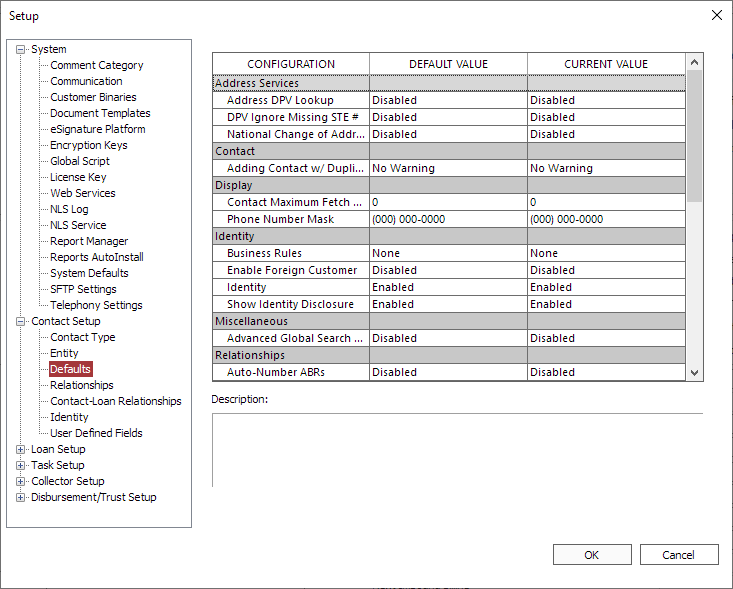Viewport: 733px width, 589px height.
Task: Open the Communication settings item
Action: [86, 81]
